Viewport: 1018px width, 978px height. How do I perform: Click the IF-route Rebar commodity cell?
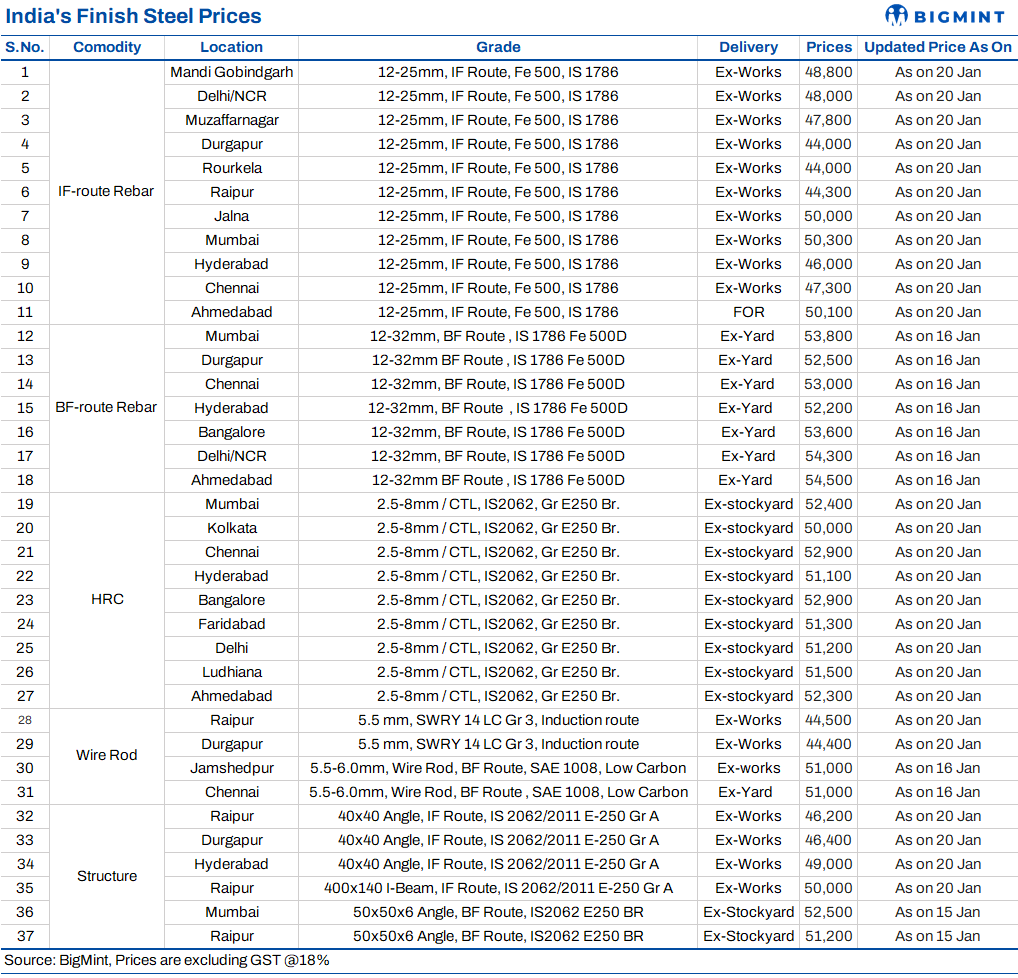107,191
